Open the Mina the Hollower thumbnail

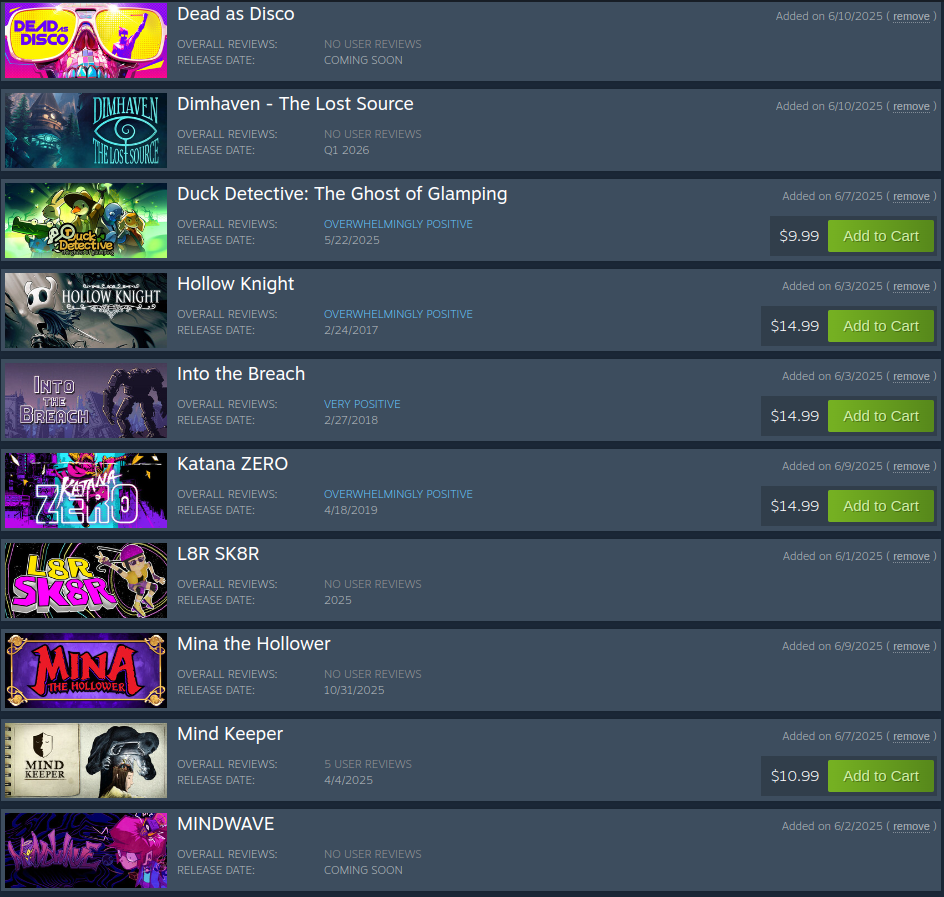(86, 670)
